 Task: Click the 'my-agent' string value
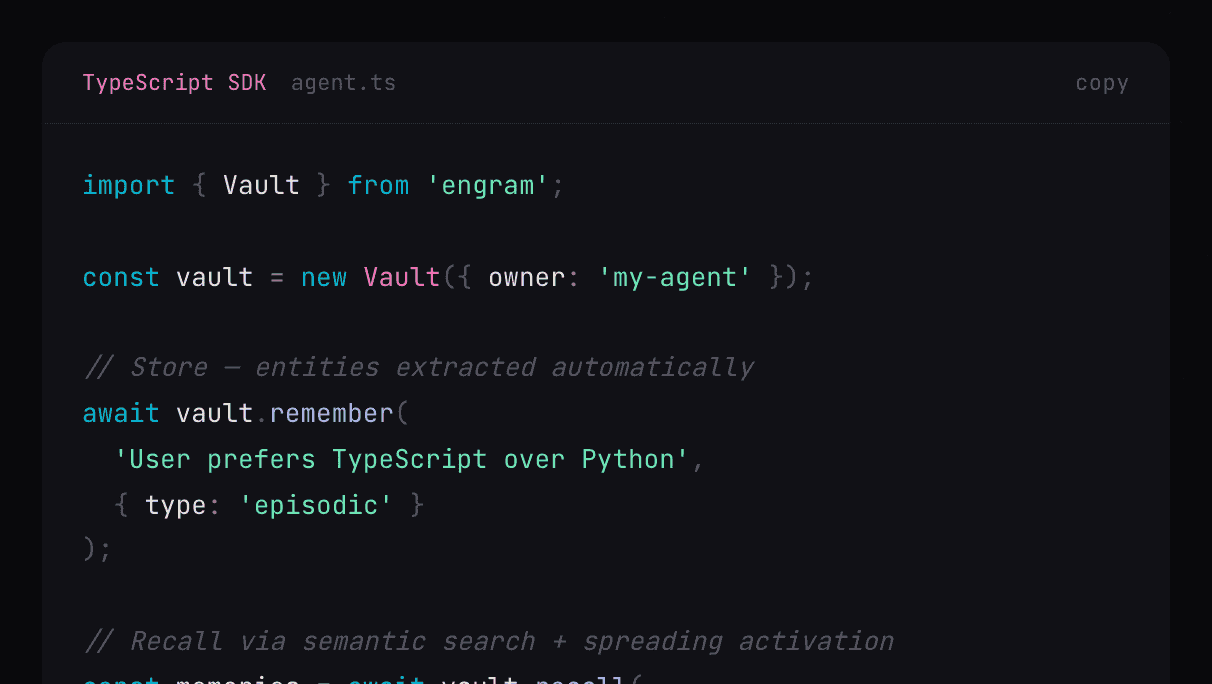click(x=675, y=277)
